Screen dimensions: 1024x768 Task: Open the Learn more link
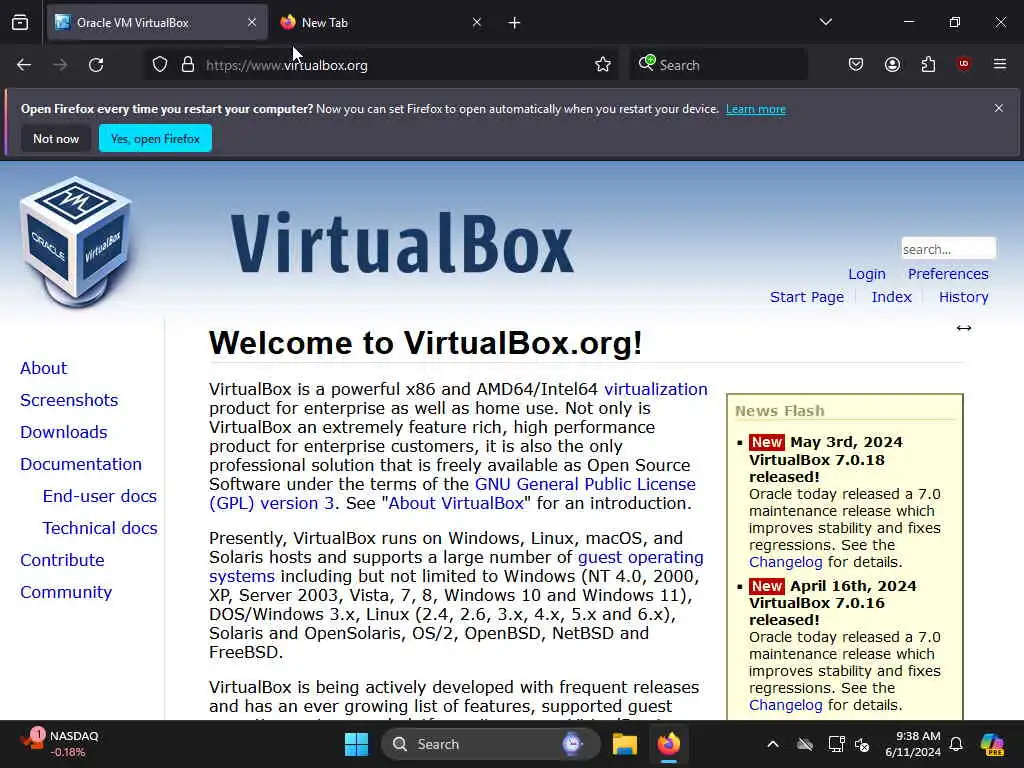coord(756,109)
